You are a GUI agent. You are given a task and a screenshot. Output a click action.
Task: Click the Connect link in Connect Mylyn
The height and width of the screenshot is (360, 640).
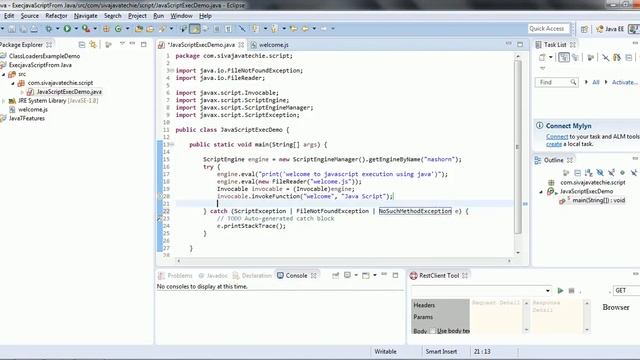point(557,137)
